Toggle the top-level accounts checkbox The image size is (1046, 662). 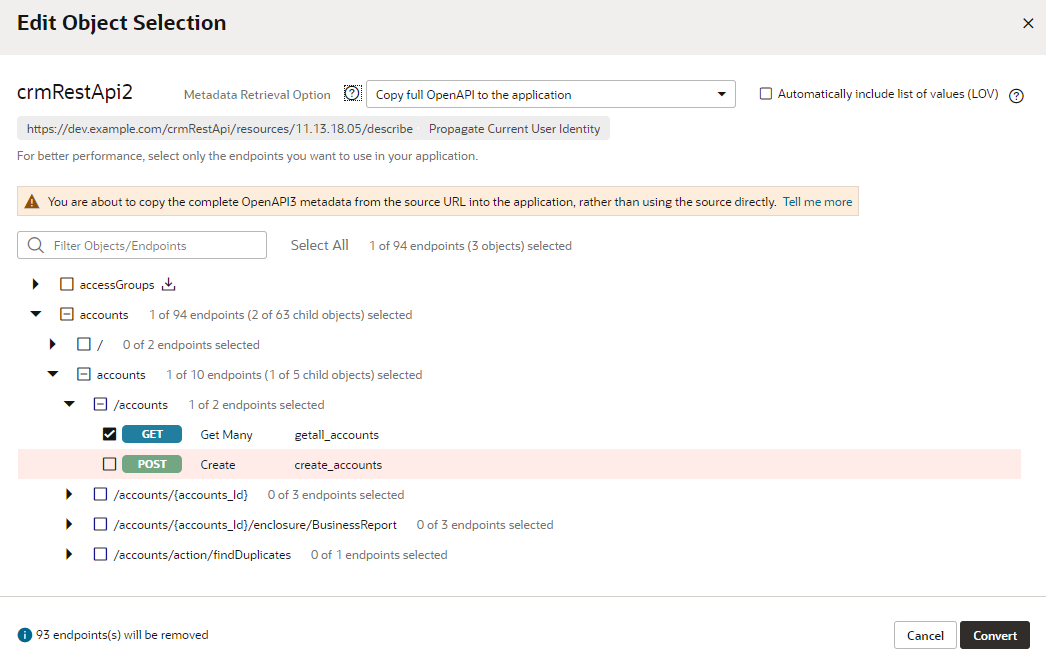[67, 314]
